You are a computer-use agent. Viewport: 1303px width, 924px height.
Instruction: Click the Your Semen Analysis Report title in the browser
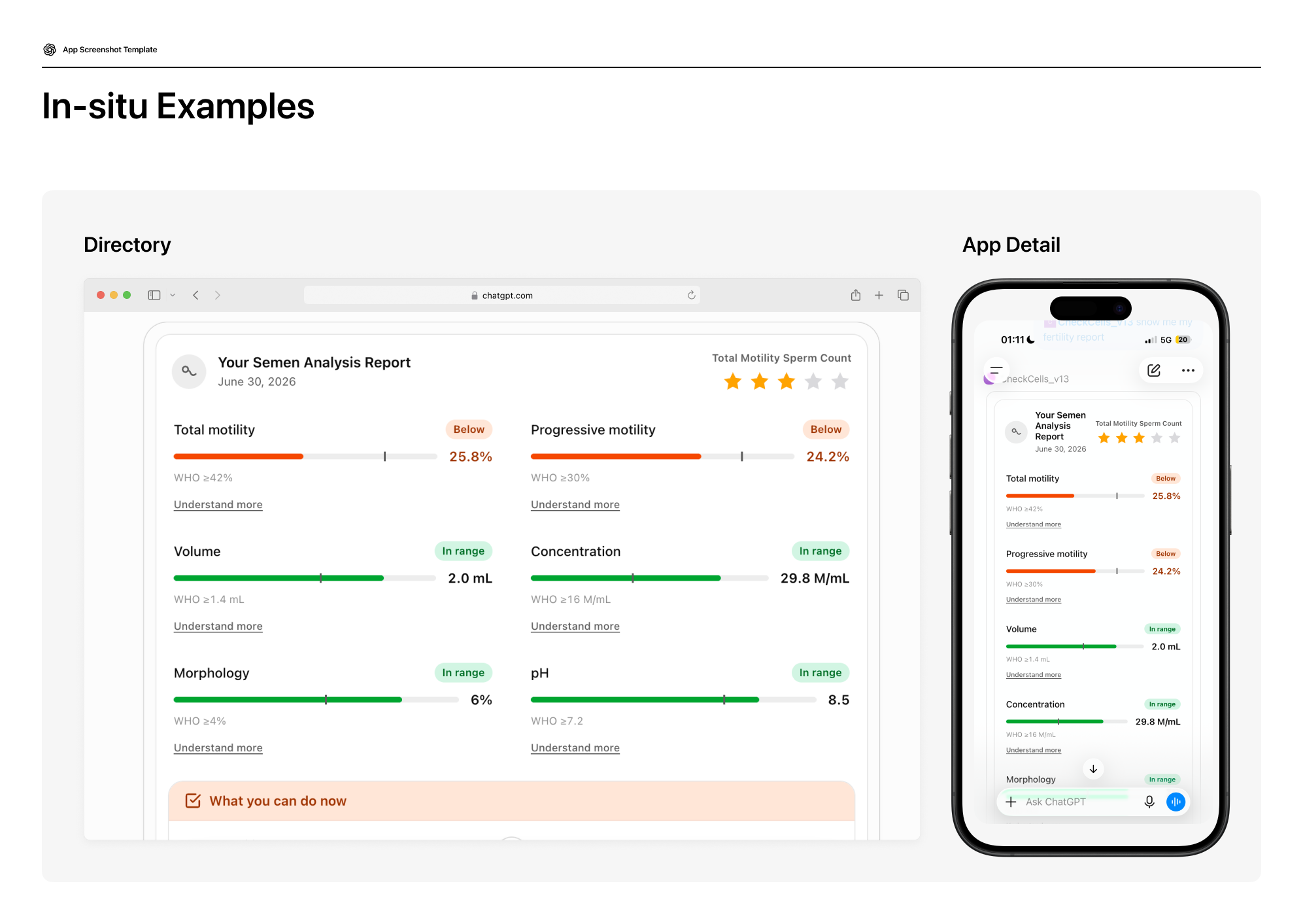[314, 362]
